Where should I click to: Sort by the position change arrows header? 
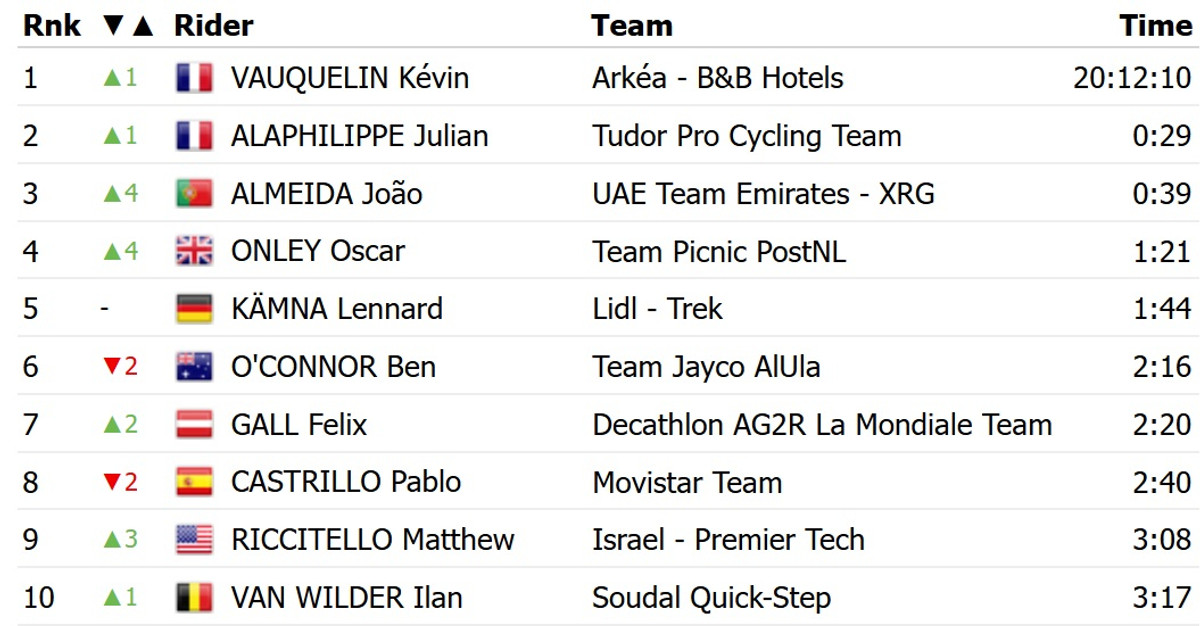click(129, 26)
